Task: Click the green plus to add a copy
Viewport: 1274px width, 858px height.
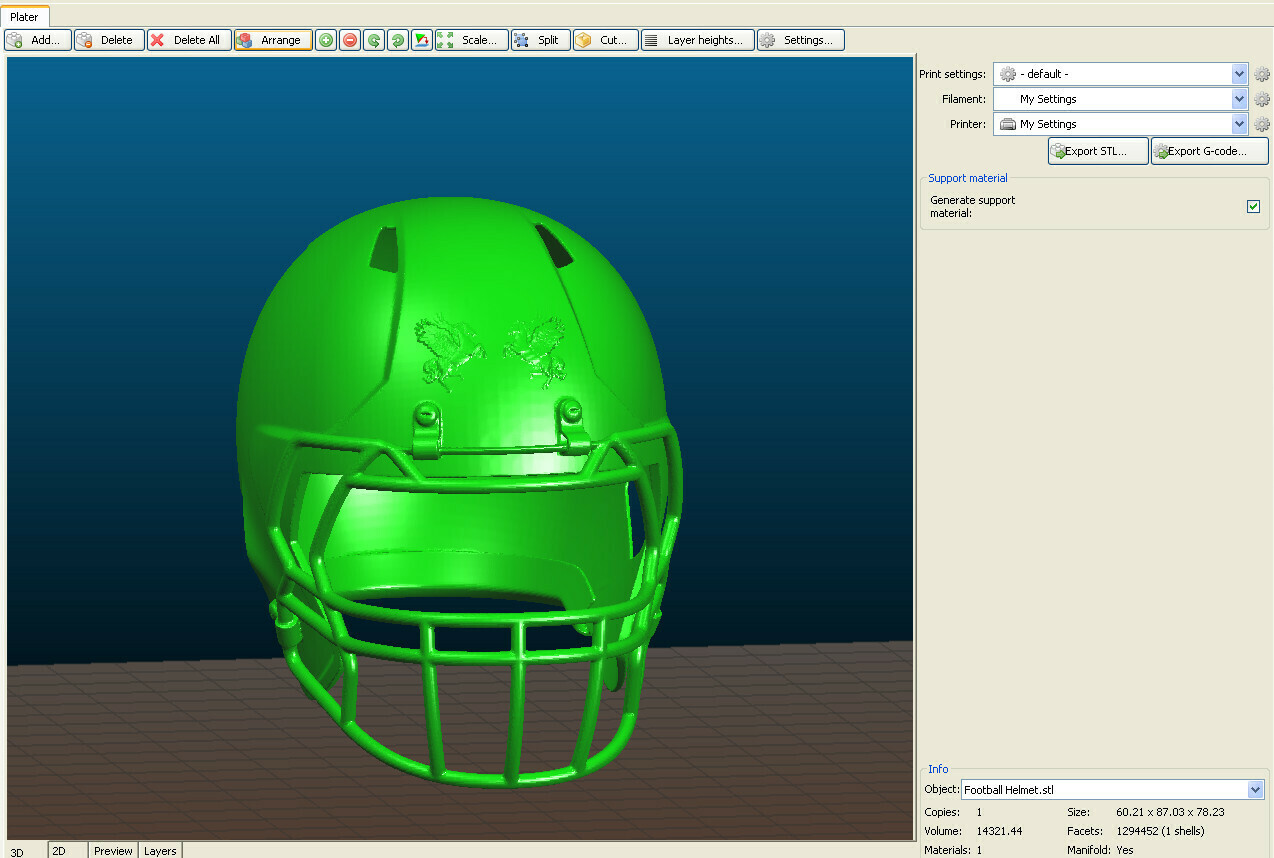Action: point(325,40)
